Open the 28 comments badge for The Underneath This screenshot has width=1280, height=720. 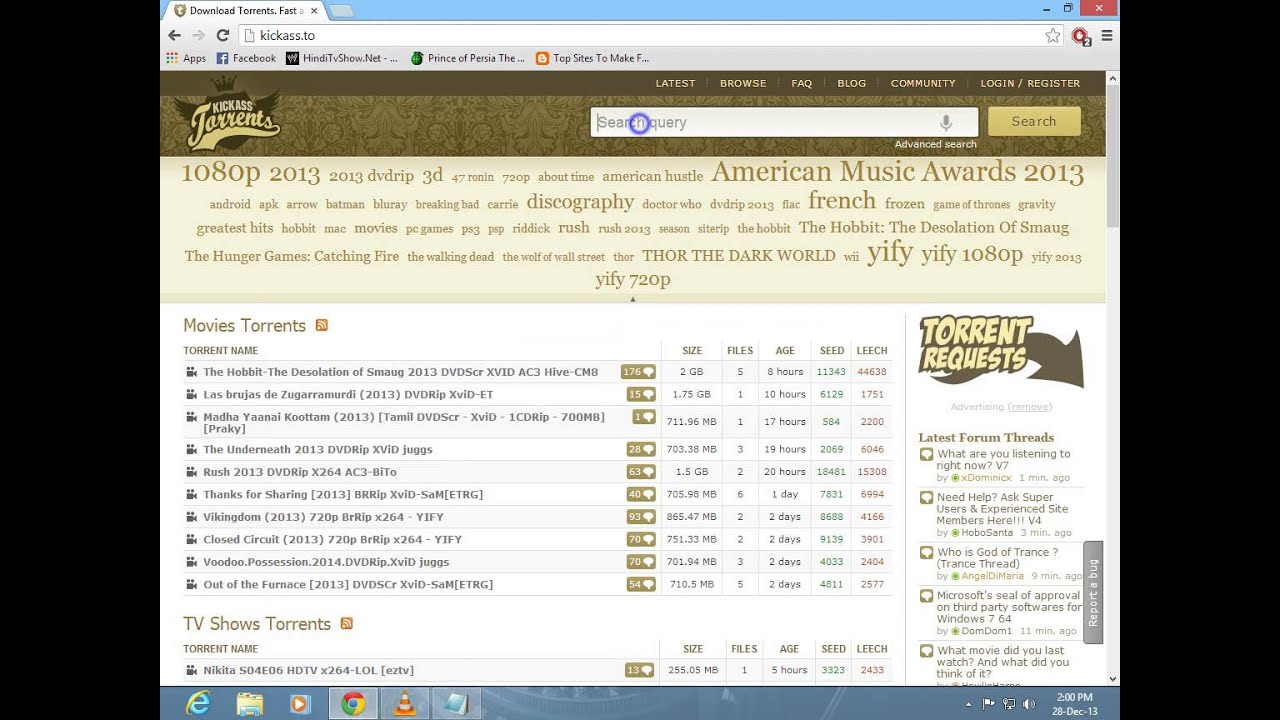[x=641, y=449]
